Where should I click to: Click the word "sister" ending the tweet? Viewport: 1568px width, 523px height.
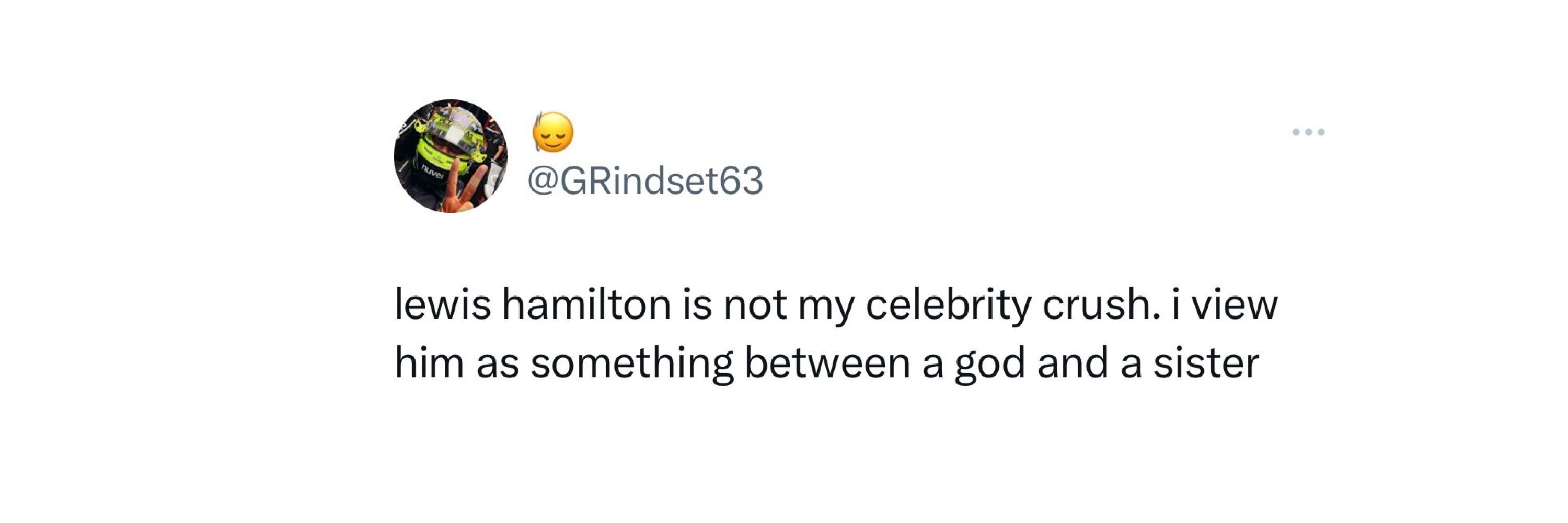pos(1206,363)
